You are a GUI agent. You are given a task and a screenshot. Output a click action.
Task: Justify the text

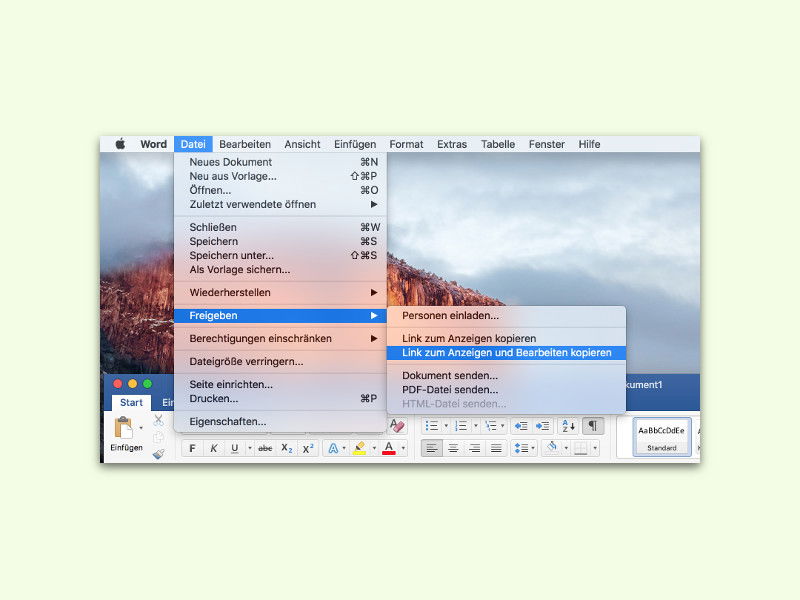[x=496, y=448]
